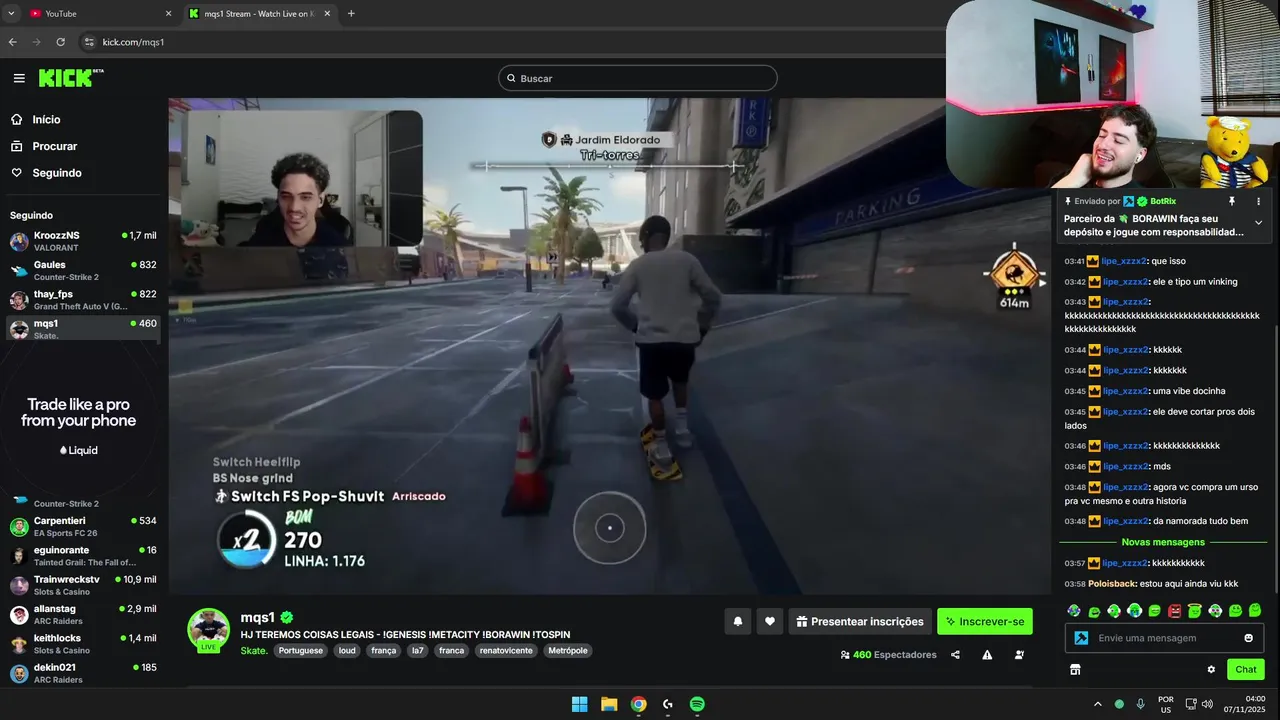Click the microphone icon in the system tray
Image resolution: width=1280 pixels, height=720 pixels.
[1140, 704]
